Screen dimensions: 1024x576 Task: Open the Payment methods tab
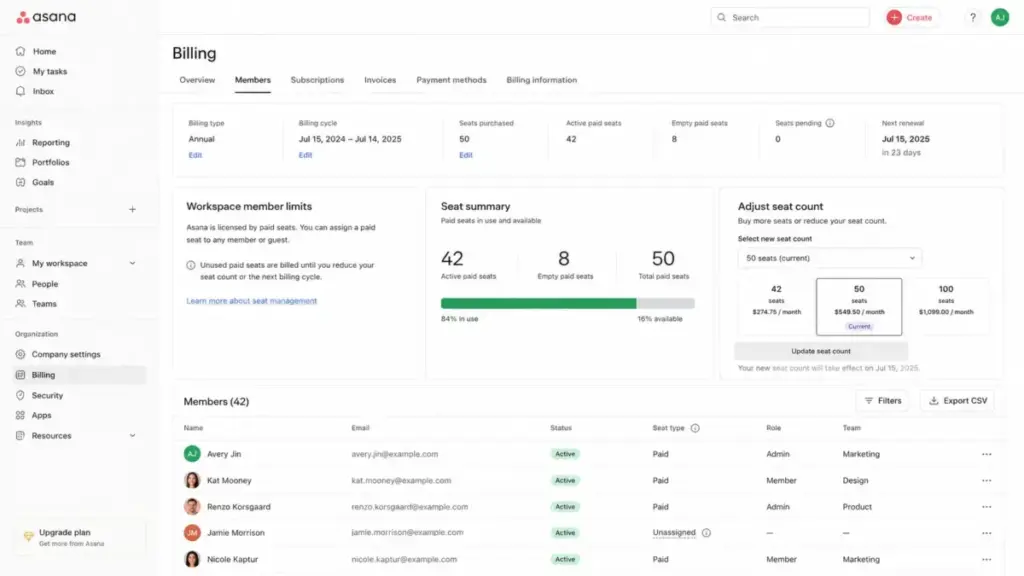pos(451,80)
